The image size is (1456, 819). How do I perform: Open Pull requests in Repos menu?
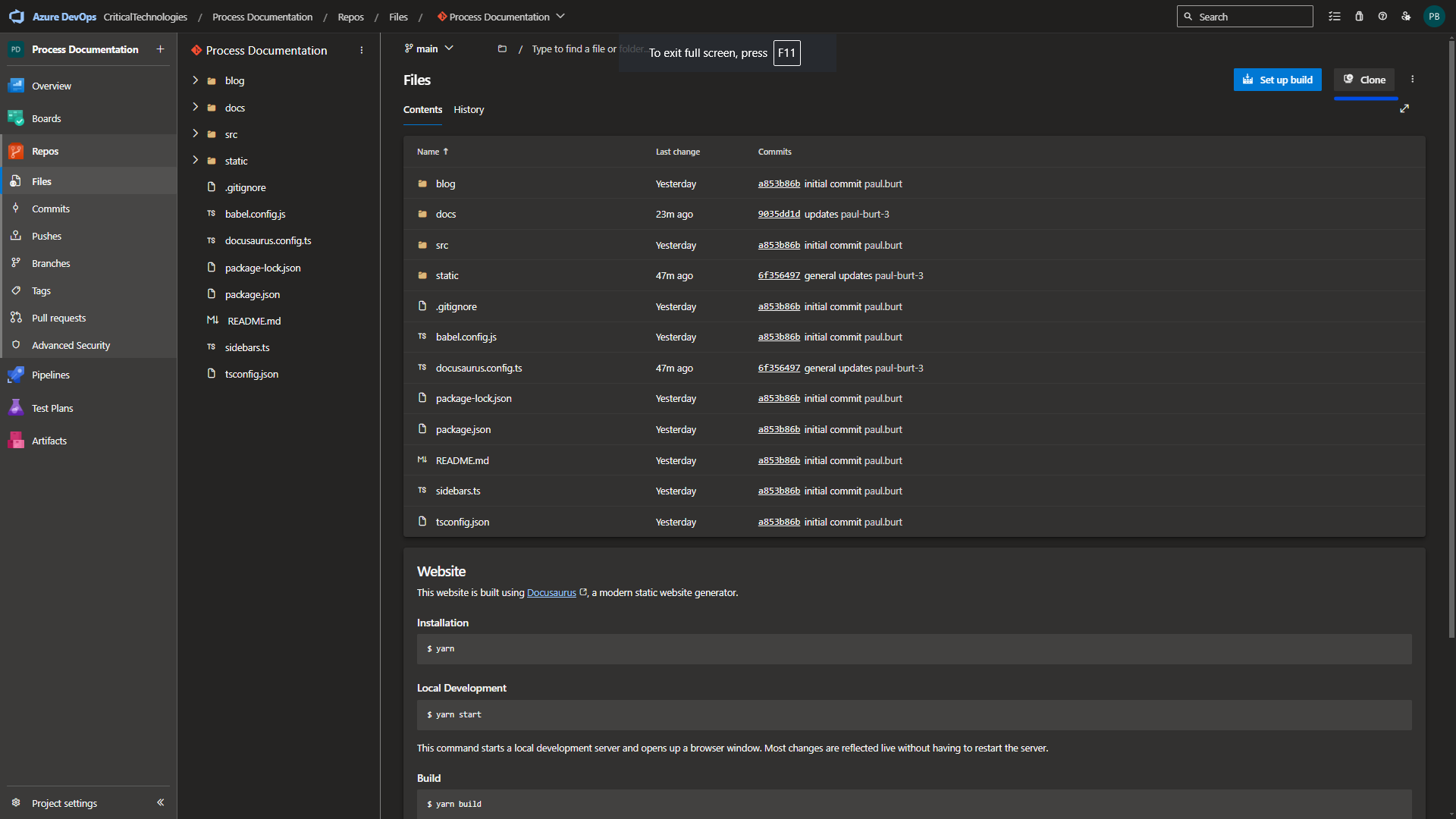point(58,318)
